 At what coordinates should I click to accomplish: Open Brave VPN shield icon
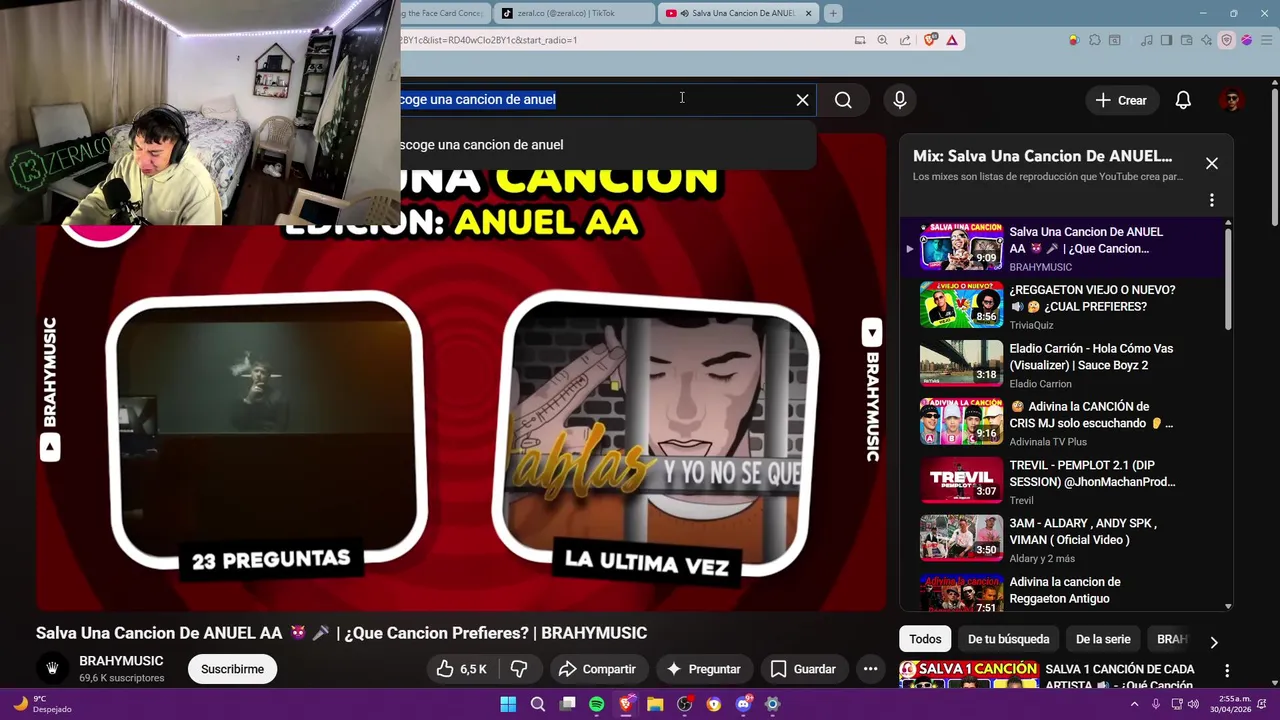pos(1227,40)
